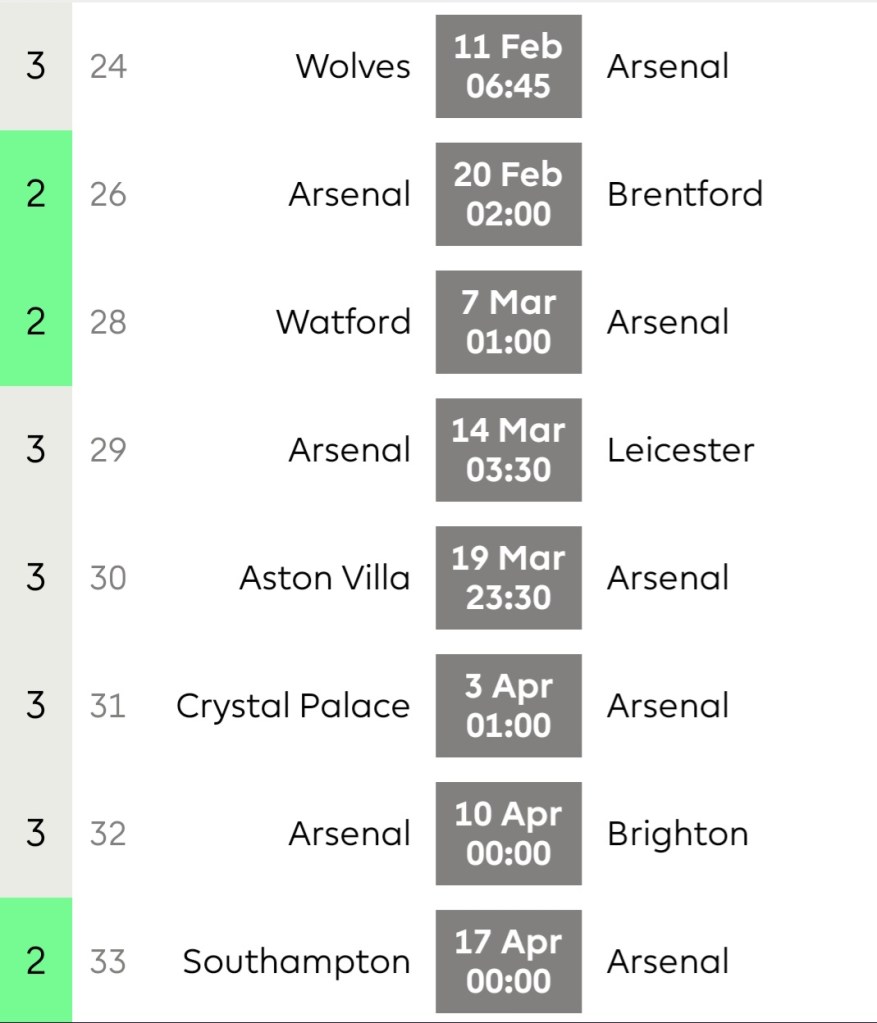Open the 17 Apr 00:00 date box
The image size is (877, 1023).
508,962
